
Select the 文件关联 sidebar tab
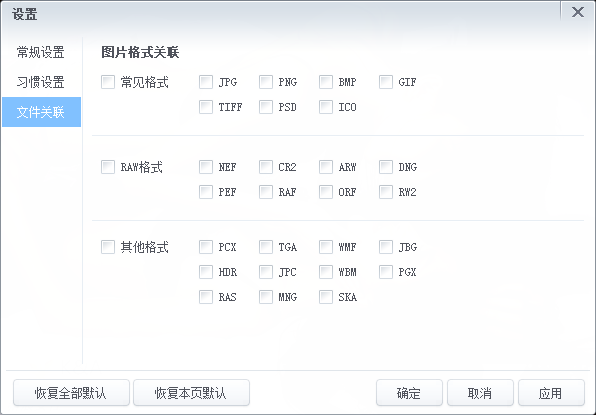coord(41,112)
